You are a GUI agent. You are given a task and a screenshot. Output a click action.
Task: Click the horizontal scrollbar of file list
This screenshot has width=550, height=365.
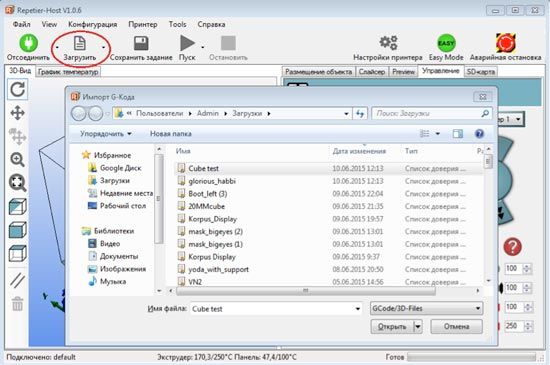pyautogui.click(x=306, y=291)
